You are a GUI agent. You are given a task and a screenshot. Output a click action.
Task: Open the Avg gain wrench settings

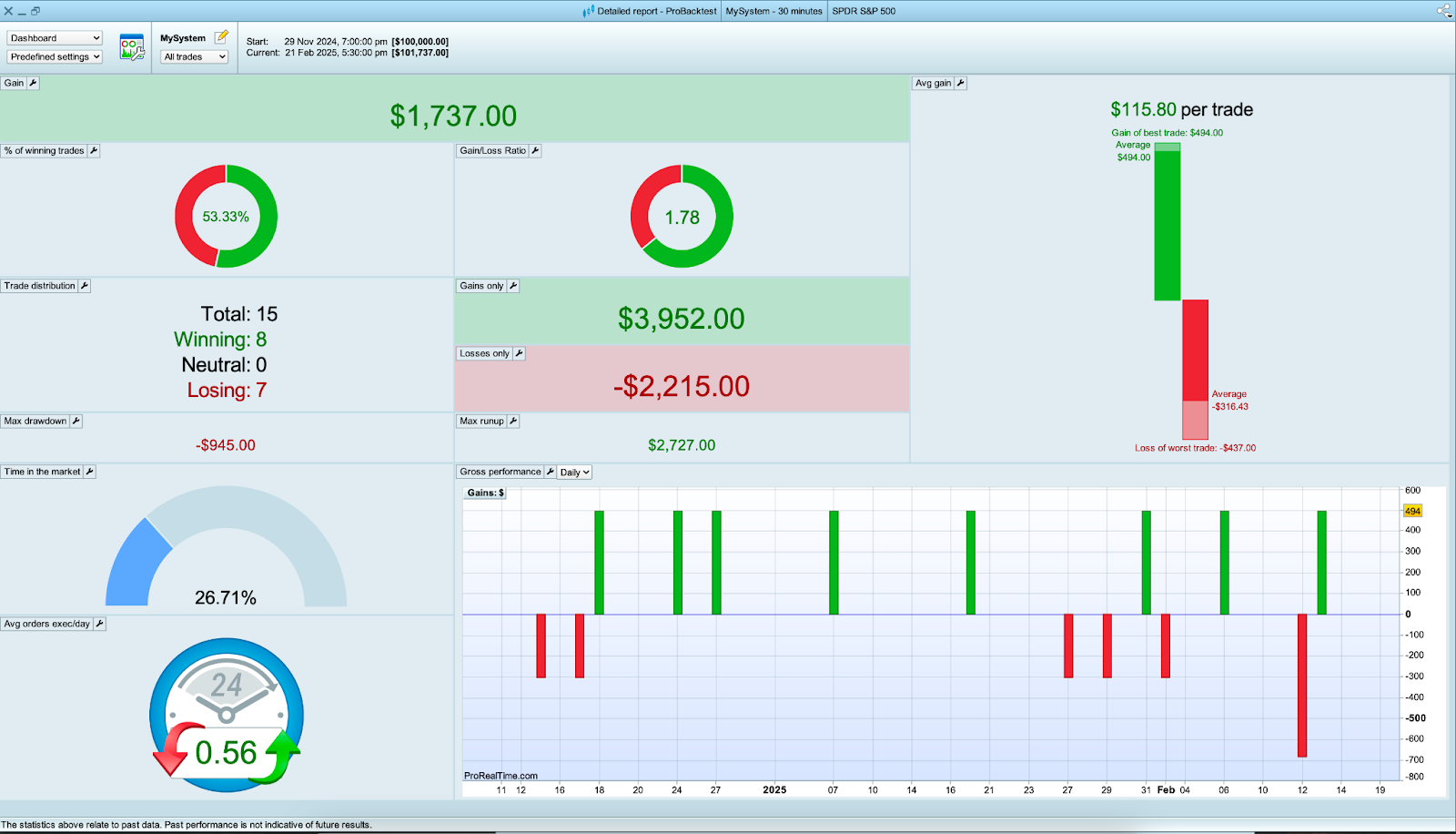[960, 83]
